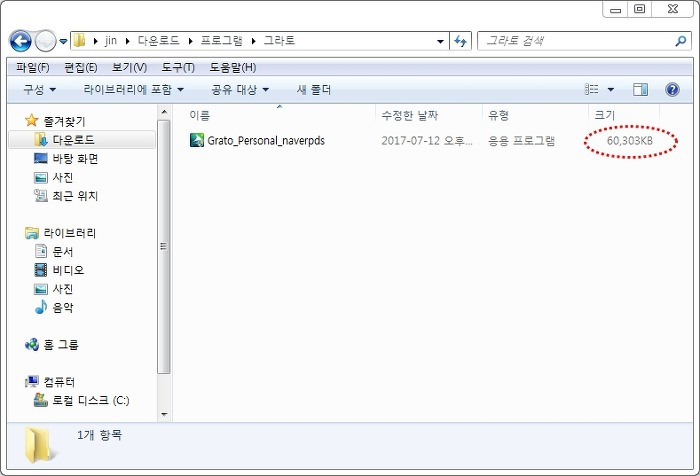The width and height of the screenshot is (700, 476).
Task: Select 홈 그룹 in the navigation pane
Action: pos(61,344)
